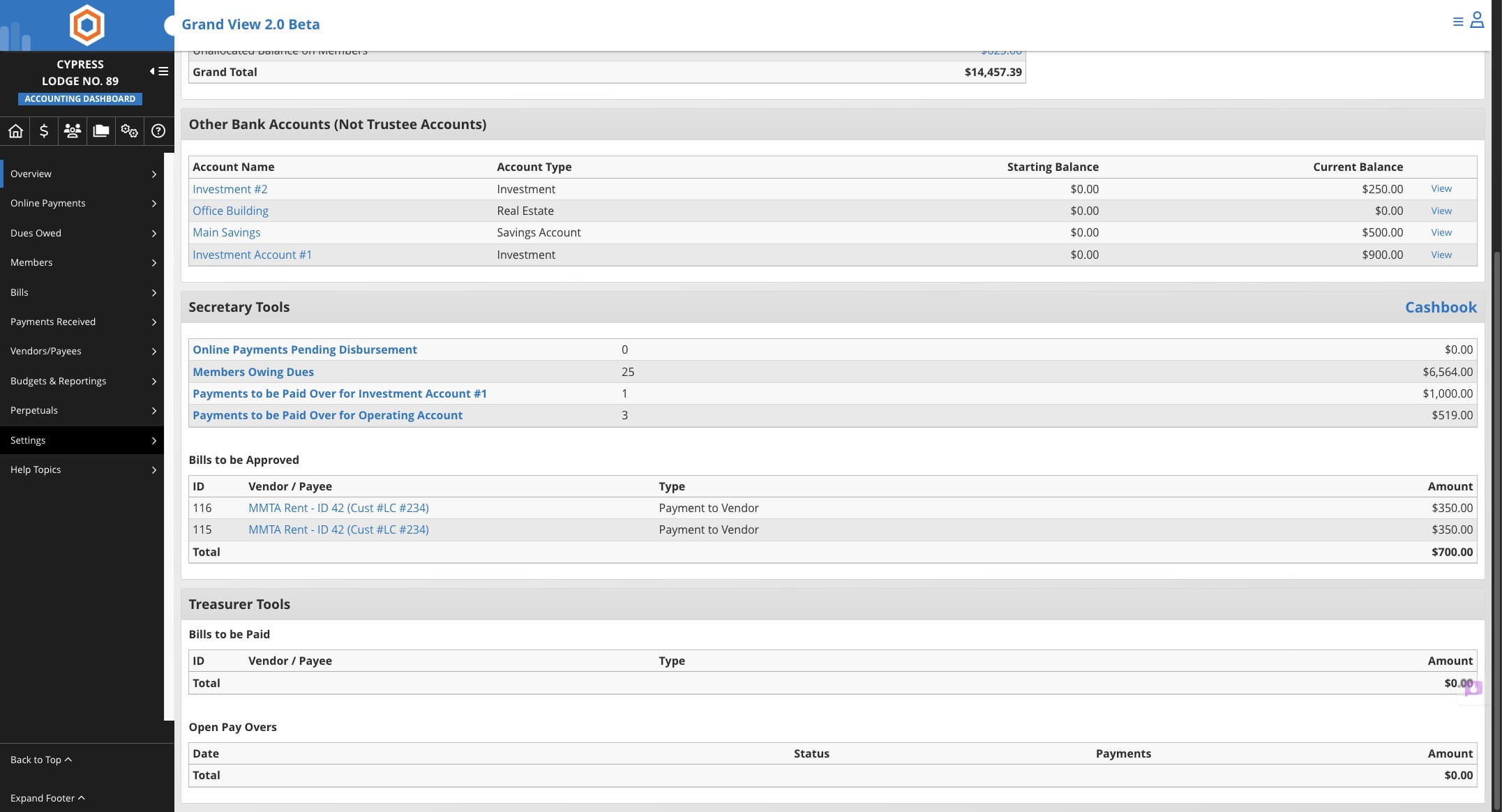This screenshot has height=812, width=1502.
Task: Open the dollar sign finances icon
Action: (44, 130)
